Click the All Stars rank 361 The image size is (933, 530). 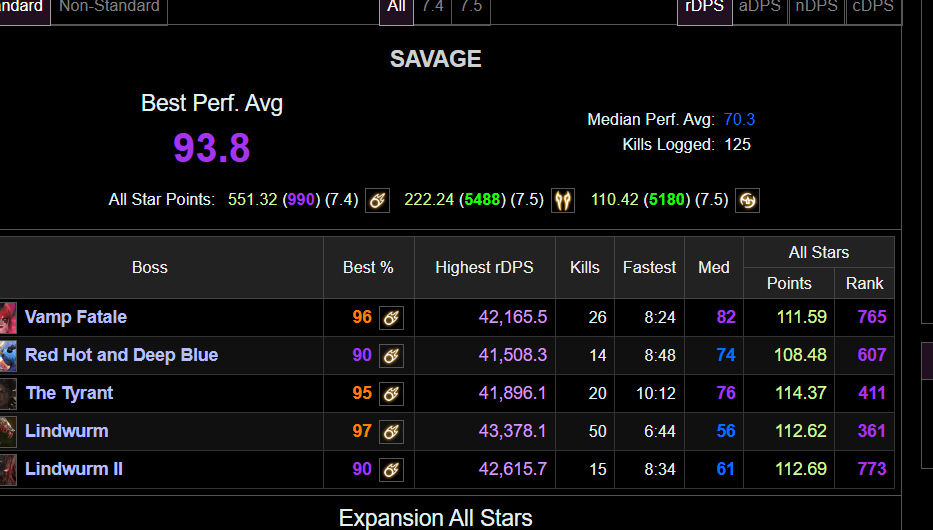click(872, 431)
